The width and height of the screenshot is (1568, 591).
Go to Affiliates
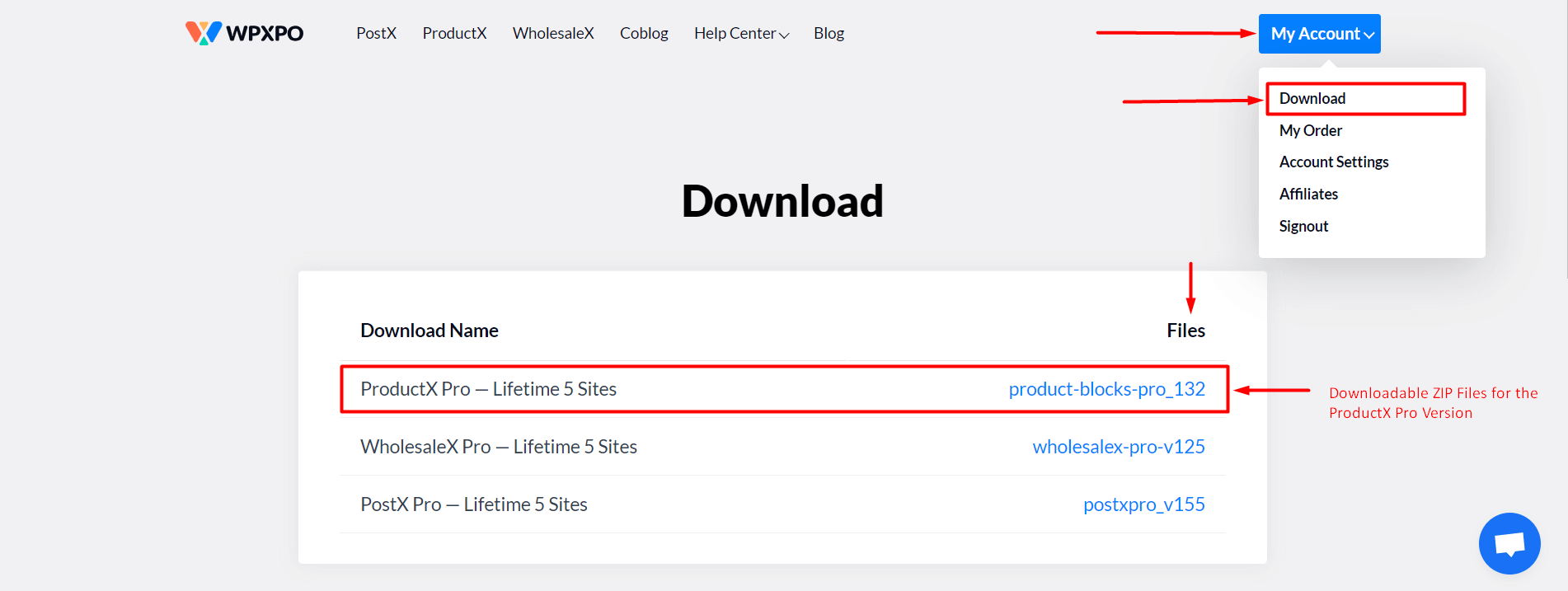(x=1308, y=194)
